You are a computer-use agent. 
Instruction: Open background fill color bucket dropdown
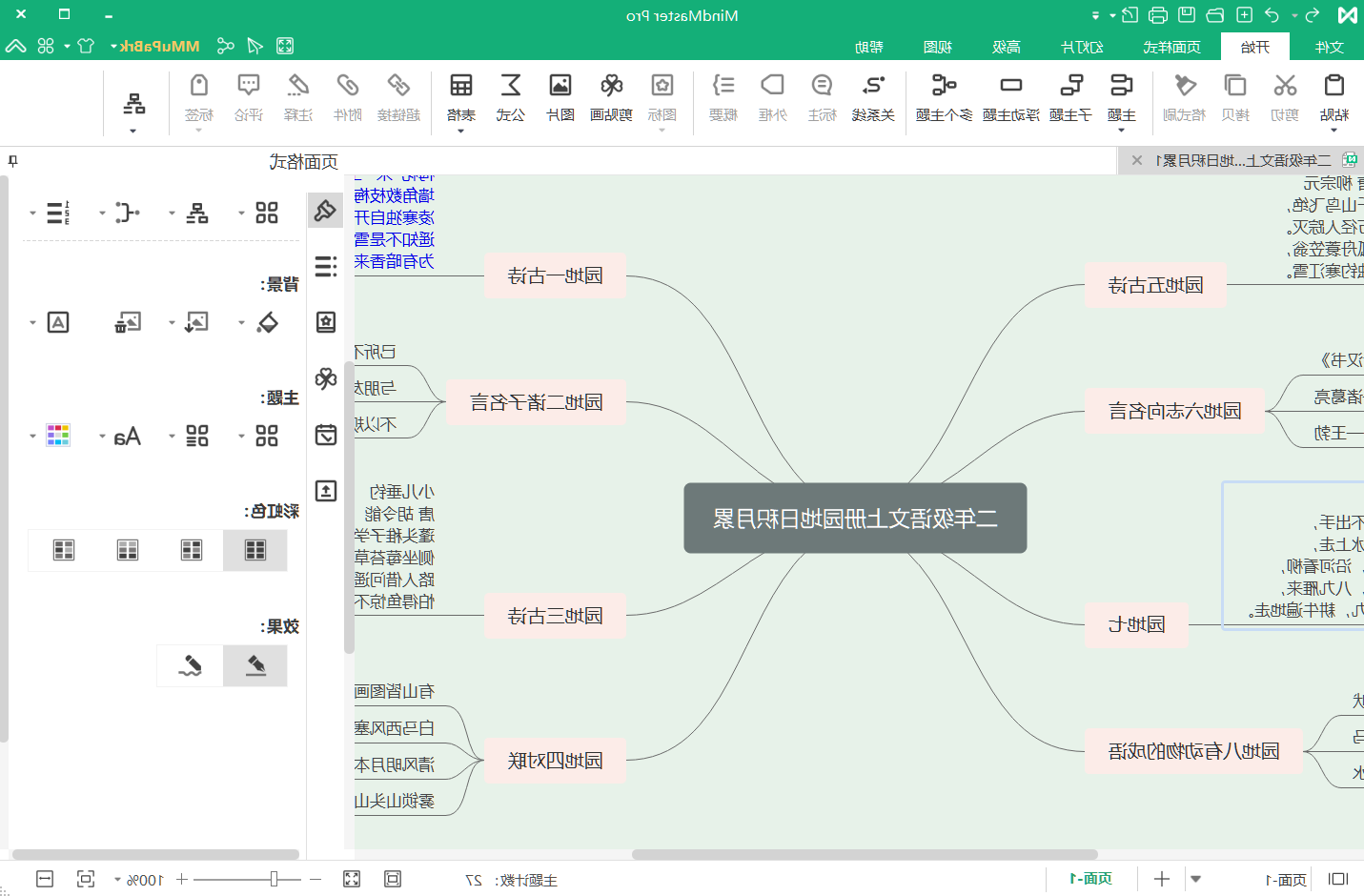pos(259,322)
